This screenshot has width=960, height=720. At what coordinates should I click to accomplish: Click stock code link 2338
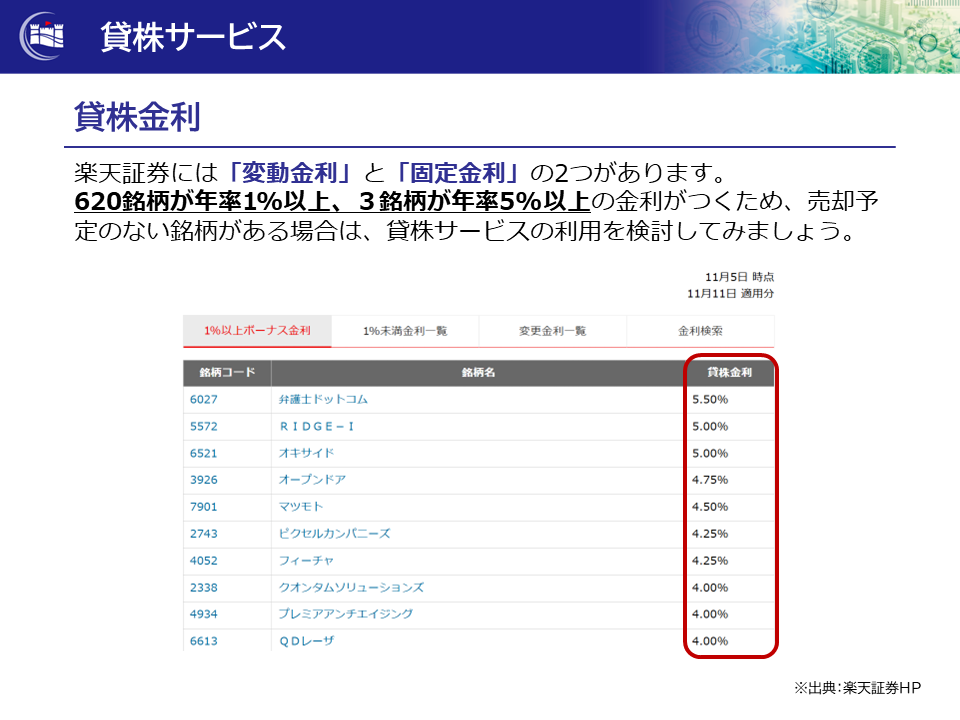(x=203, y=587)
